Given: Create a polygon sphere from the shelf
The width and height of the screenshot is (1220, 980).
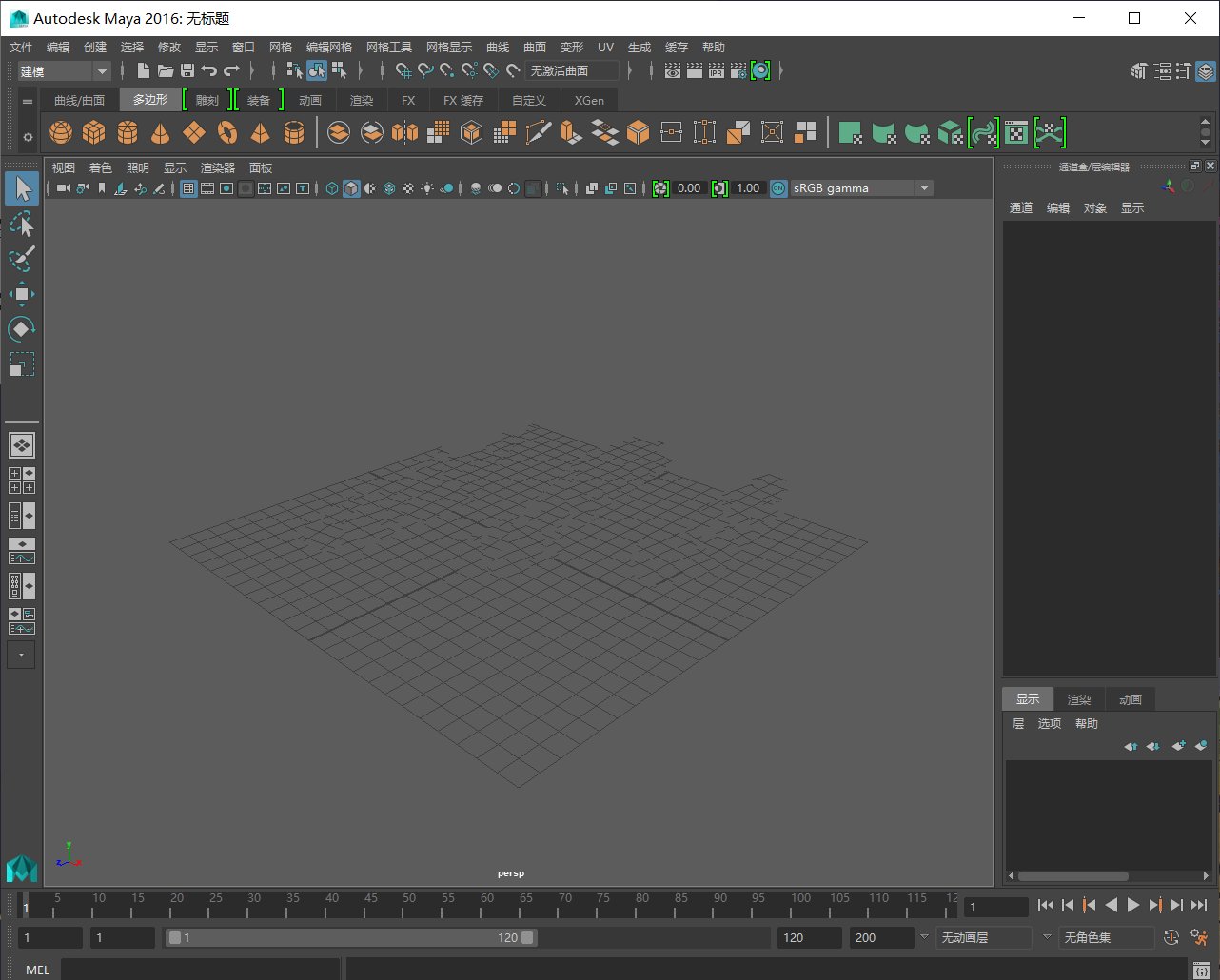Looking at the screenshot, I should 61,132.
